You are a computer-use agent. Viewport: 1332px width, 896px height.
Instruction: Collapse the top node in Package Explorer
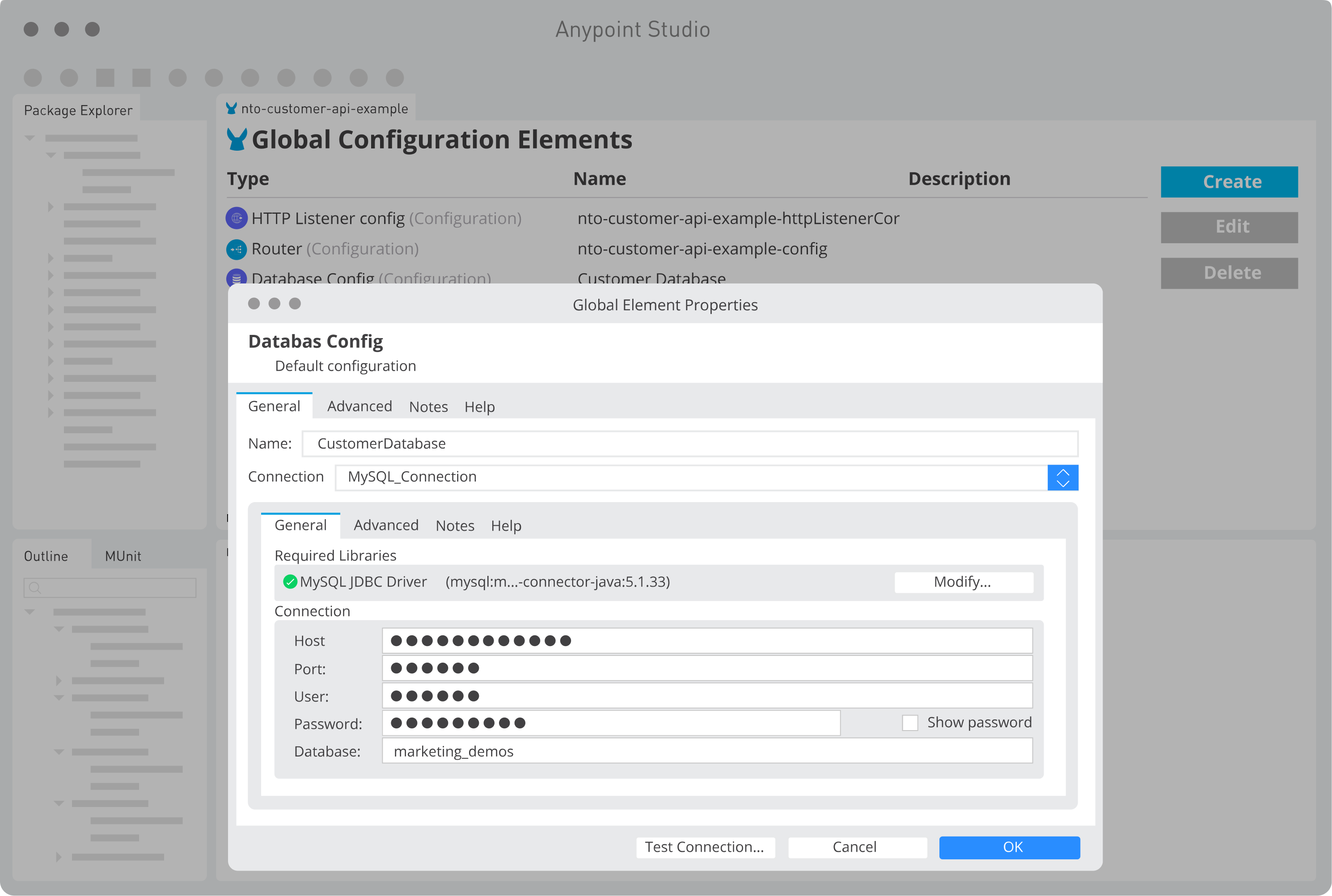coord(30,138)
